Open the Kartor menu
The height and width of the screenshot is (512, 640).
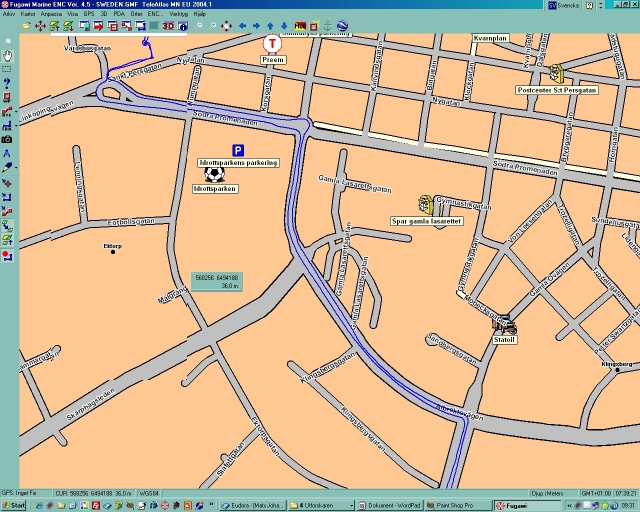pyautogui.click(x=28, y=14)
